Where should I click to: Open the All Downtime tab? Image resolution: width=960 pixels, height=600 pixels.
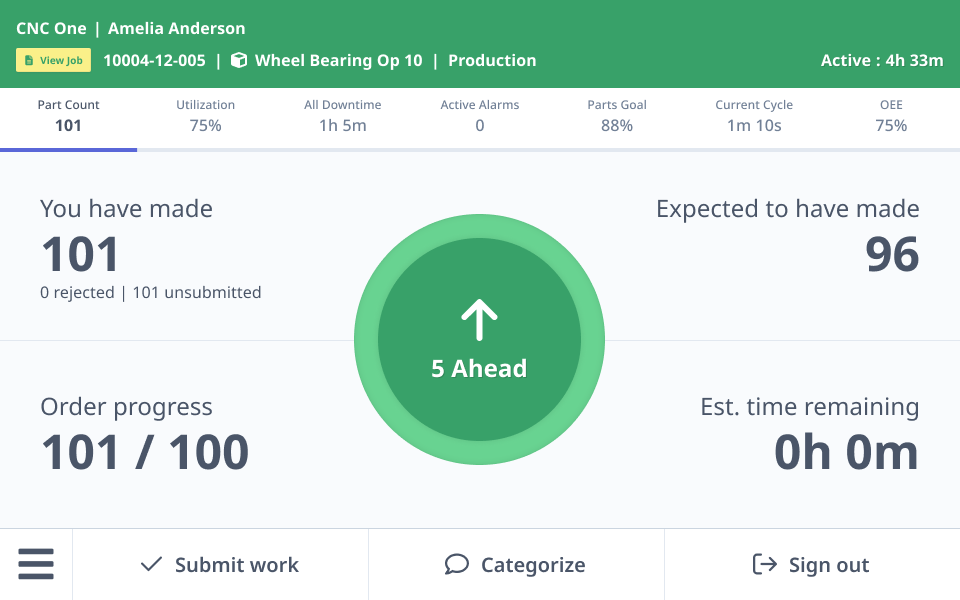tap(342, 116)
